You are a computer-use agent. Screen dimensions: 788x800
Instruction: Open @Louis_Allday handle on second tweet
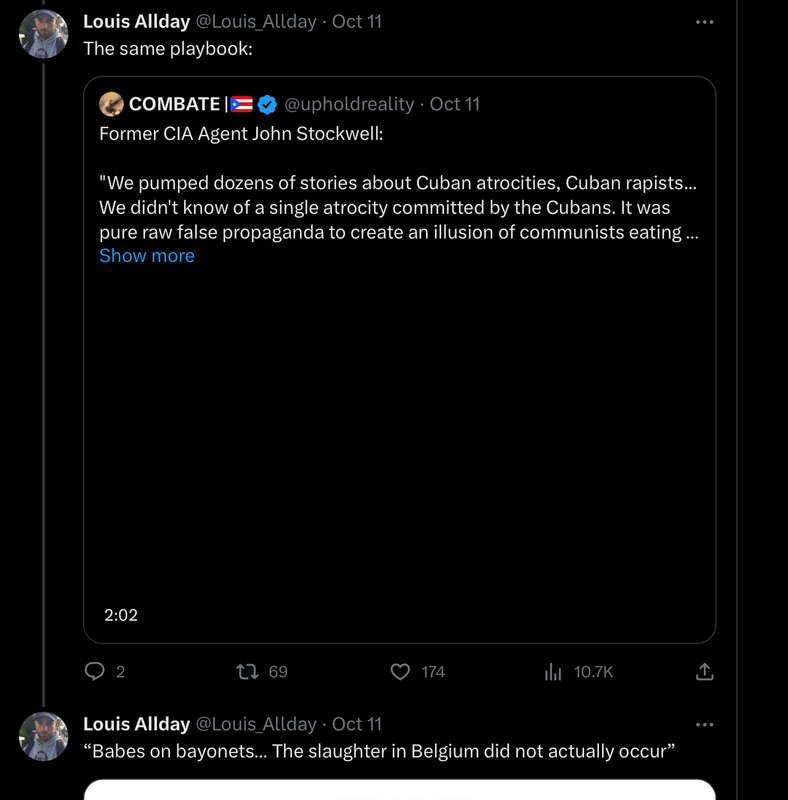tap(256, 724)
